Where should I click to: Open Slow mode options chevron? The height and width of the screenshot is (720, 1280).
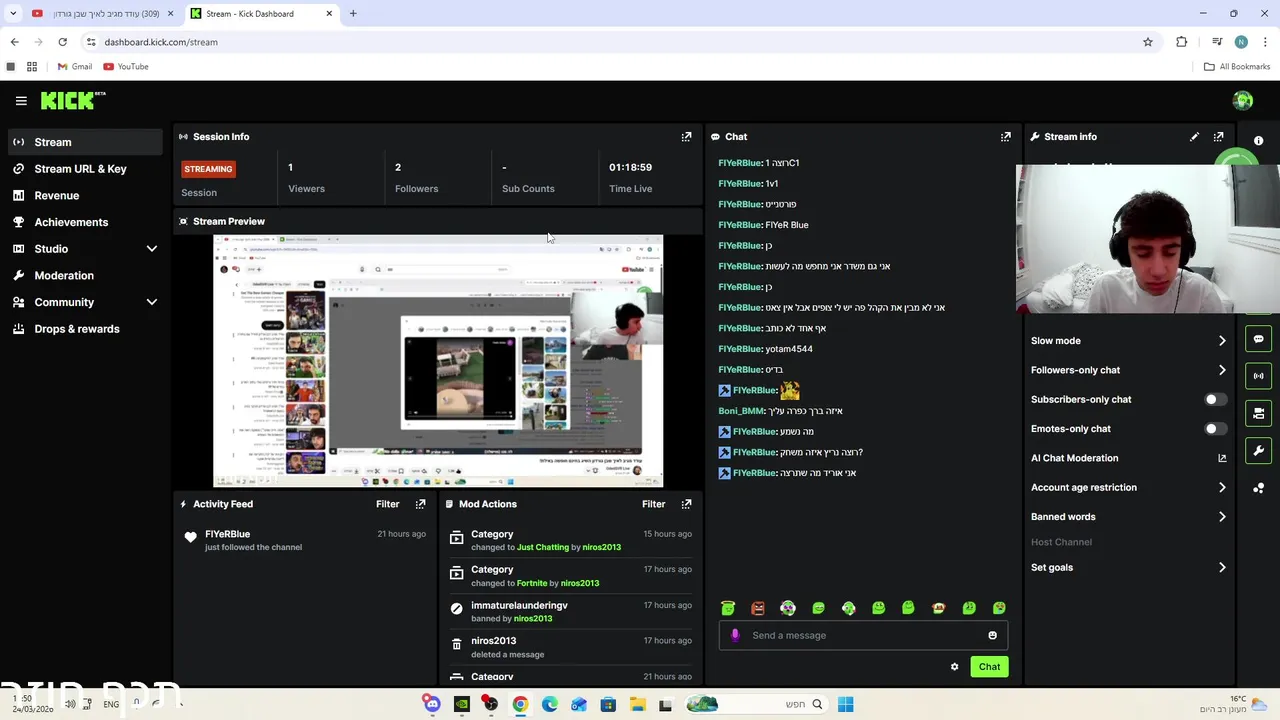pos(1221,341)
